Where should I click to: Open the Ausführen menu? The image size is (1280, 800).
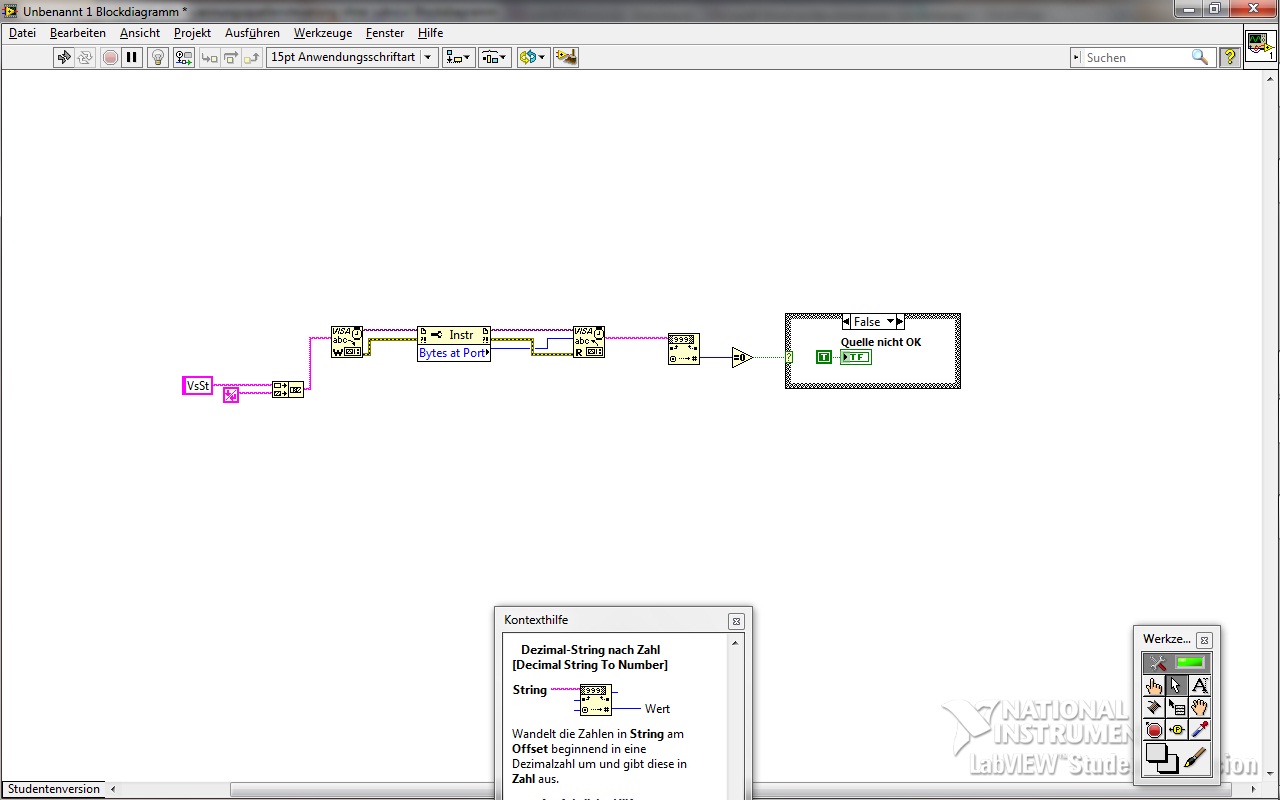point(252,33)
